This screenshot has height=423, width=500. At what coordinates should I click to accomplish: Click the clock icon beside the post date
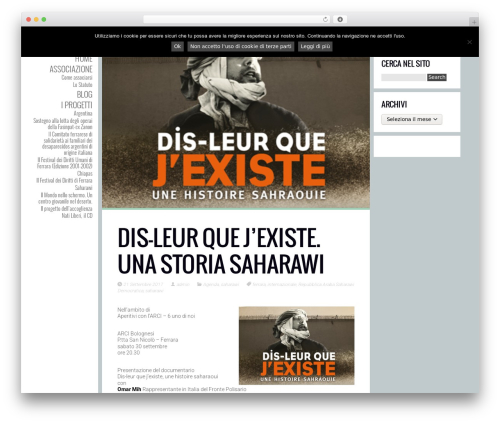120,284
